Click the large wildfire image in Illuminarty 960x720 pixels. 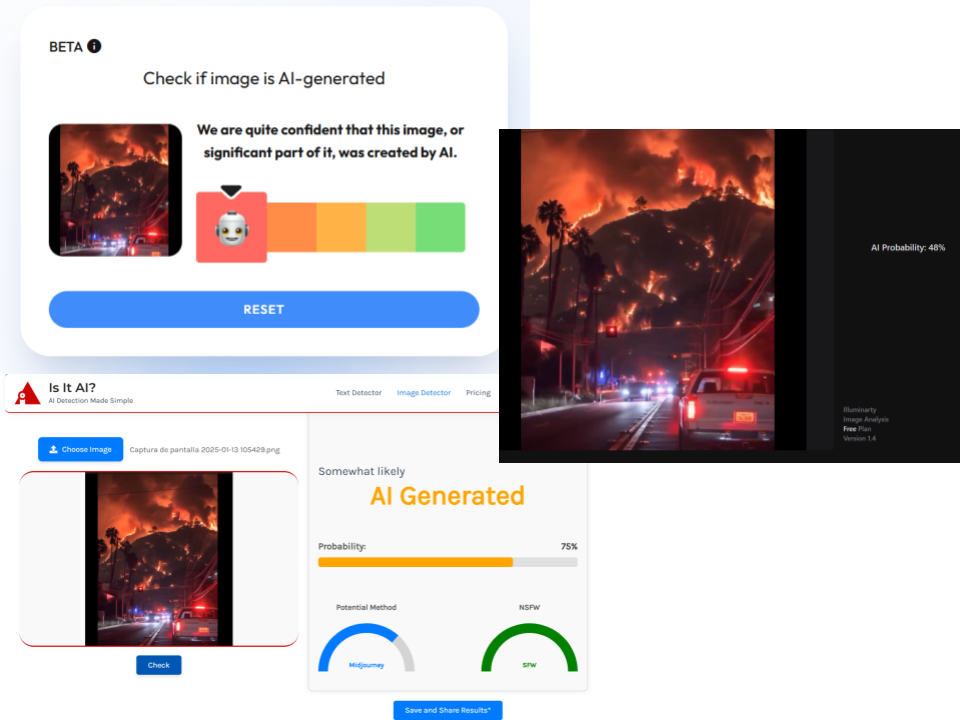648,290
